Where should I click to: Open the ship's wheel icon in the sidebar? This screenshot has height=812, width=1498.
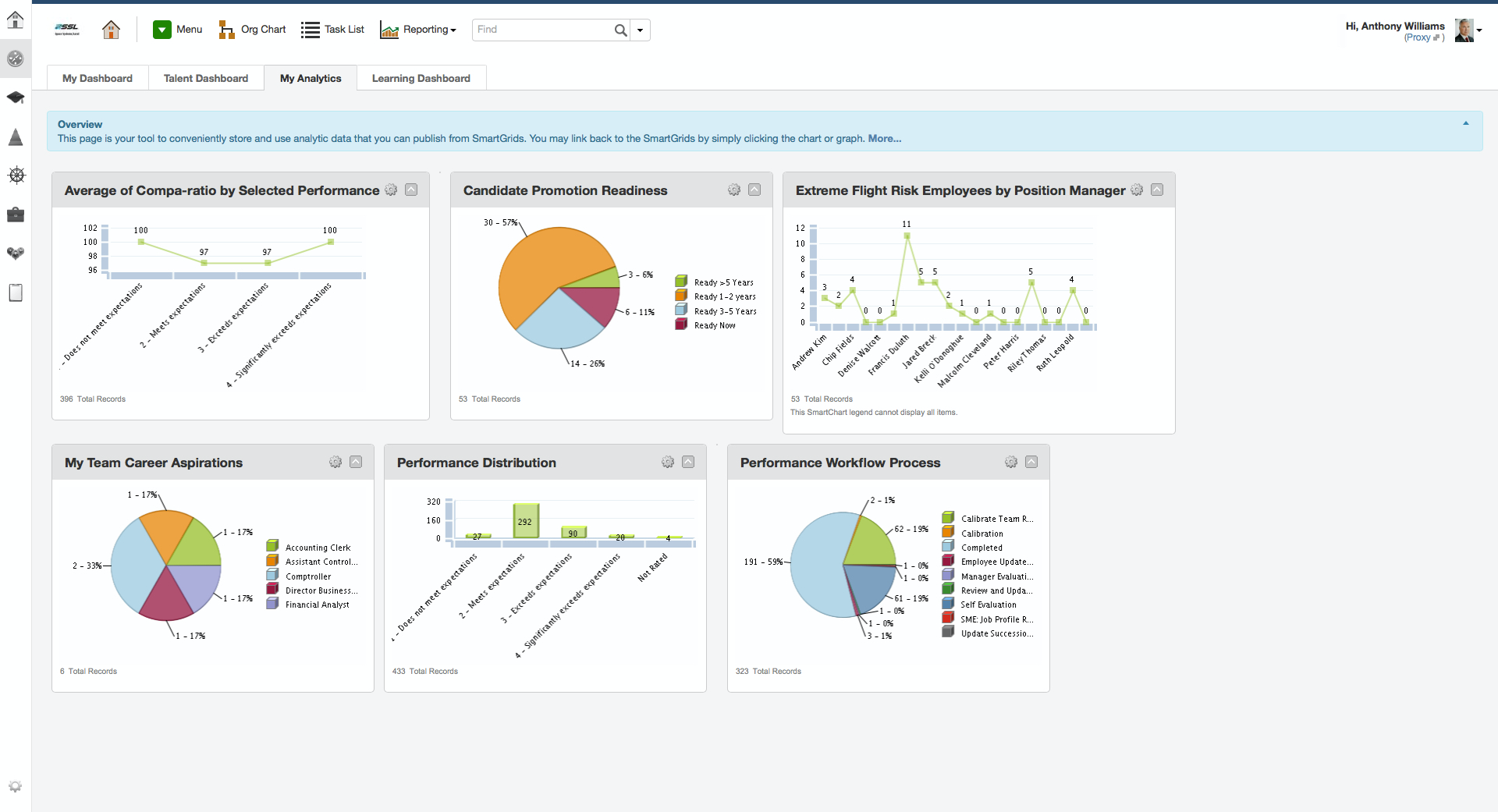pyautogui.click(x=16, y=176)
